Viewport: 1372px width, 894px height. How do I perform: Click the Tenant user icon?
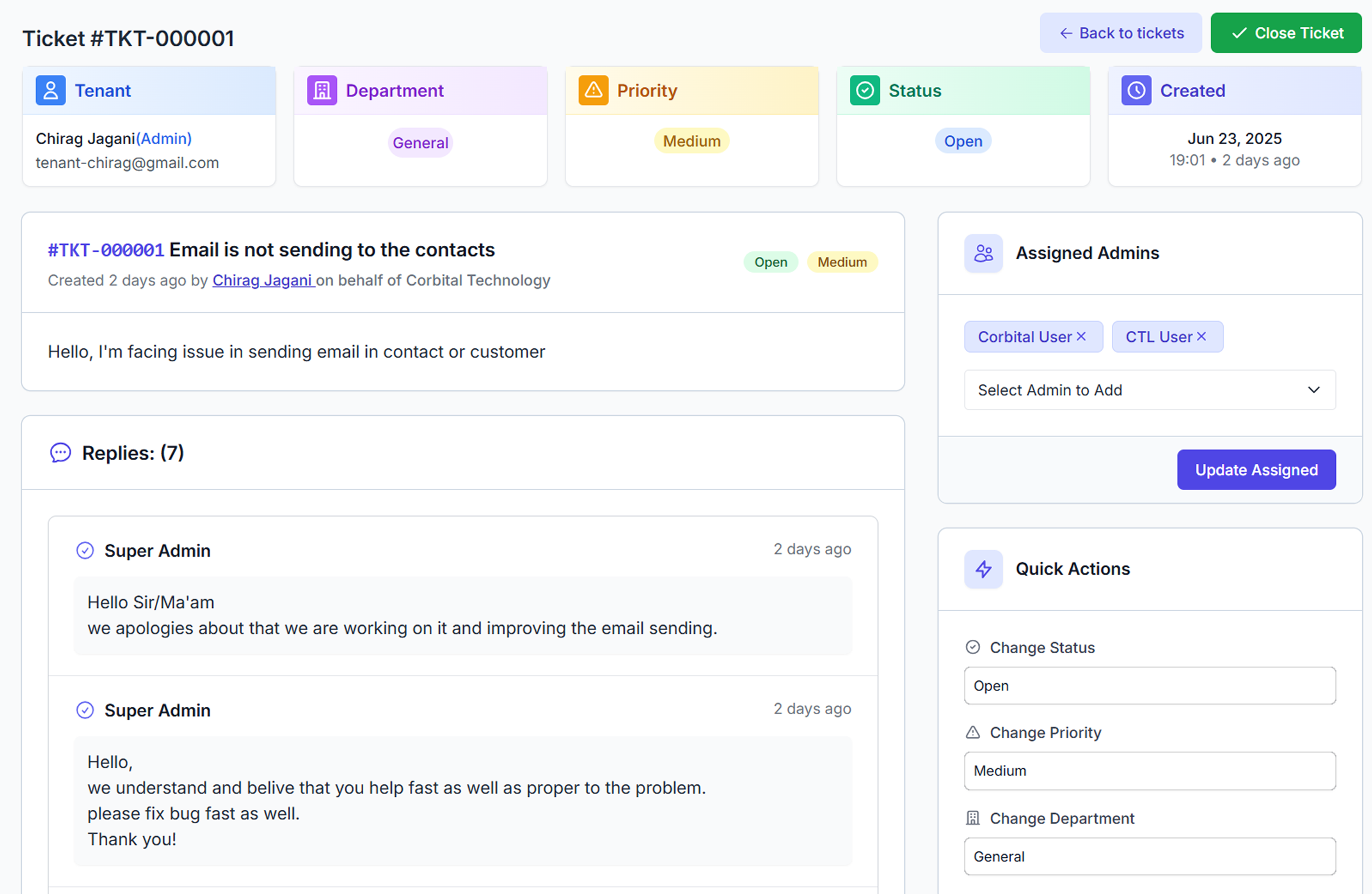tap(51, 90)
